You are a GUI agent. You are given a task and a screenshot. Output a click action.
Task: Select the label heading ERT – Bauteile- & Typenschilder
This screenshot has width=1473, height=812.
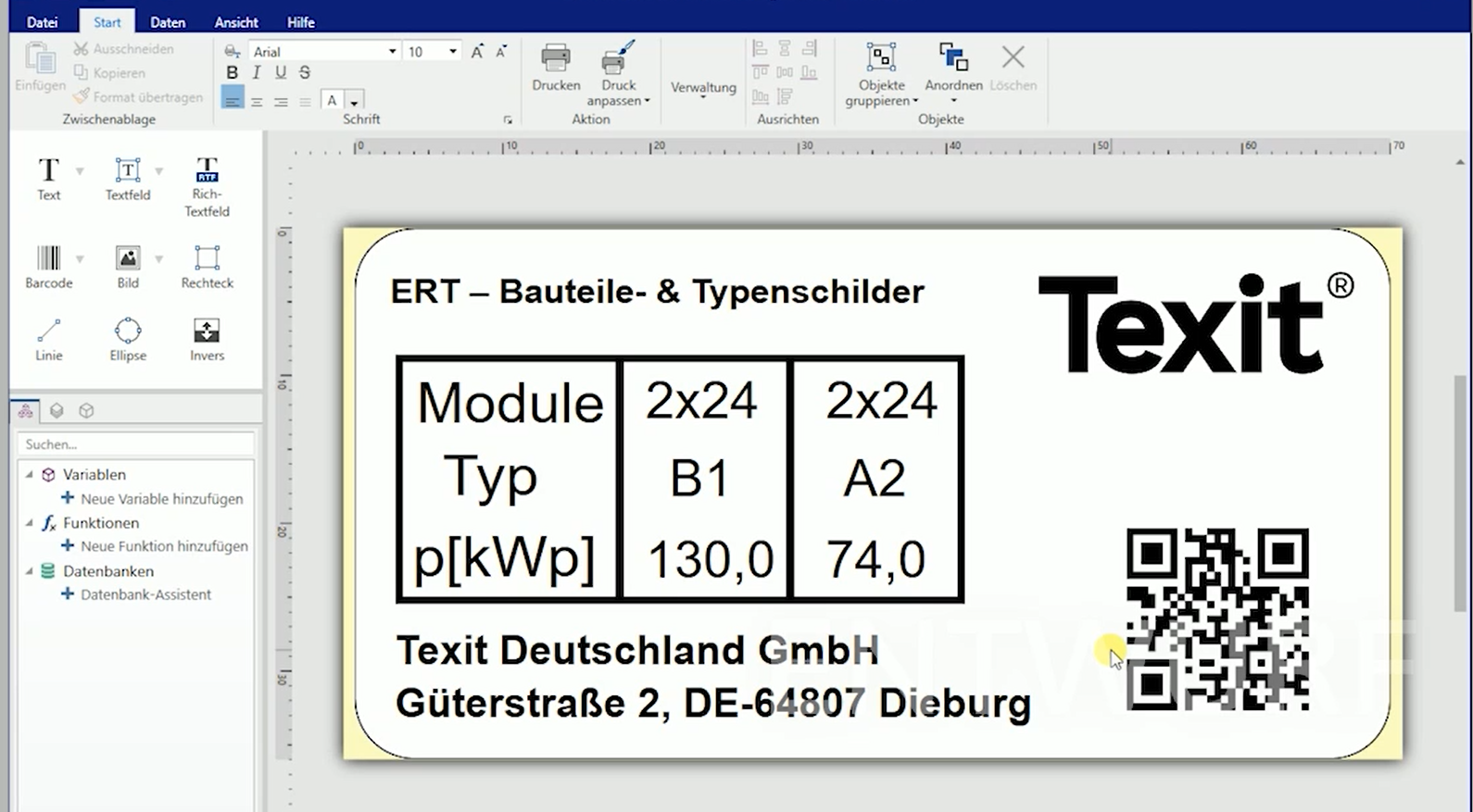(x=658, y=292)
